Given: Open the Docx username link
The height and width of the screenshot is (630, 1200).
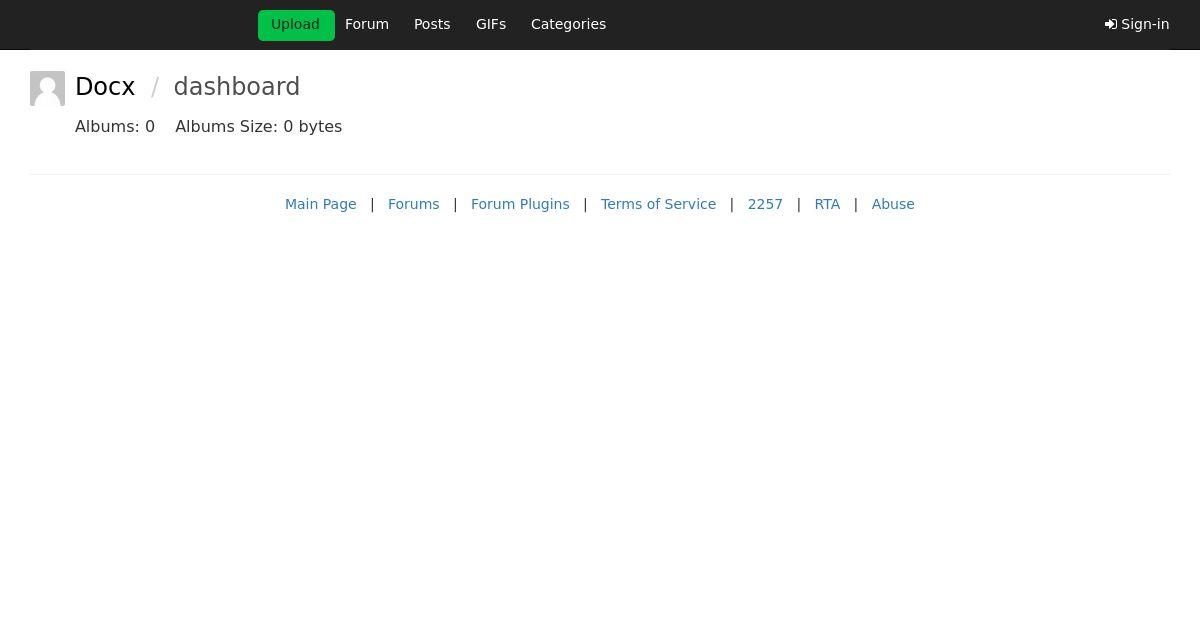Looking at the screenshot, I should point(105,87).
